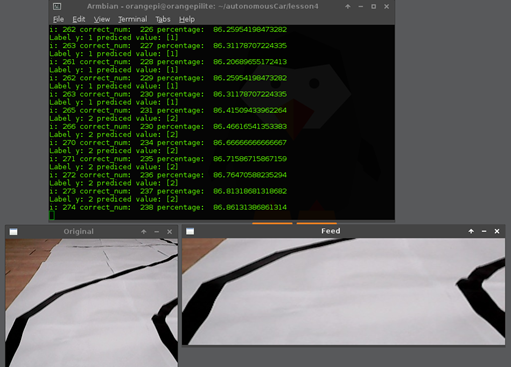Minimize the Feed window

[x=484, y=231]
